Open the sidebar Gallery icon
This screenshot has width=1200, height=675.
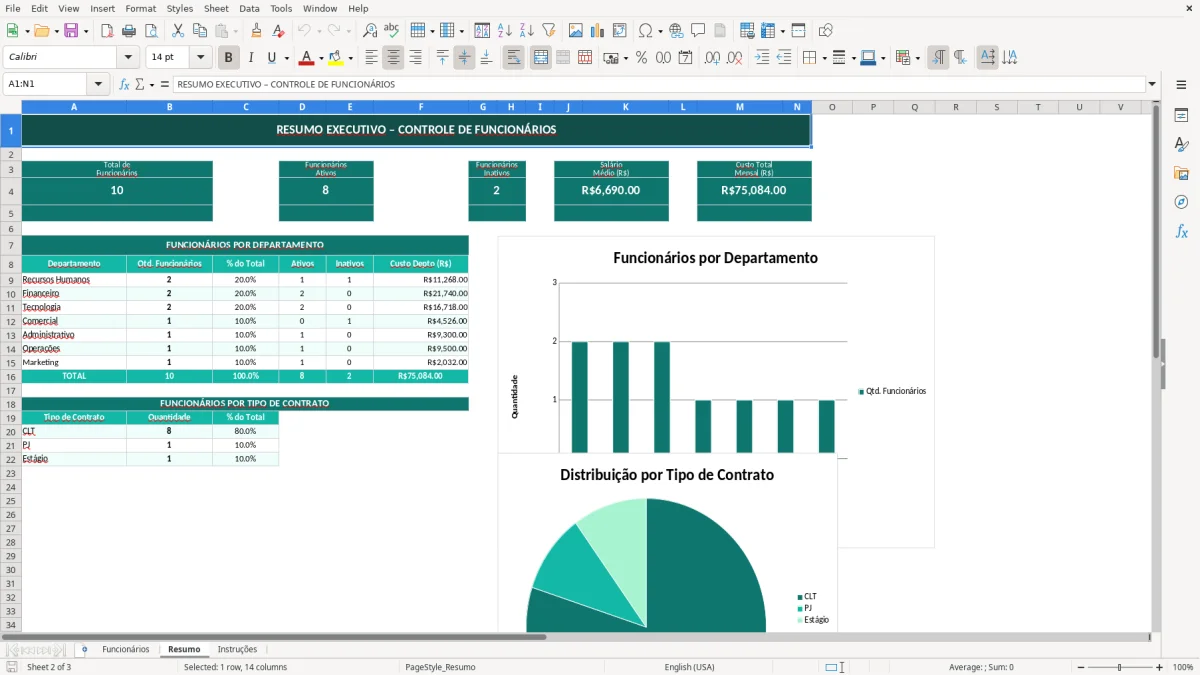(1181, 174)
